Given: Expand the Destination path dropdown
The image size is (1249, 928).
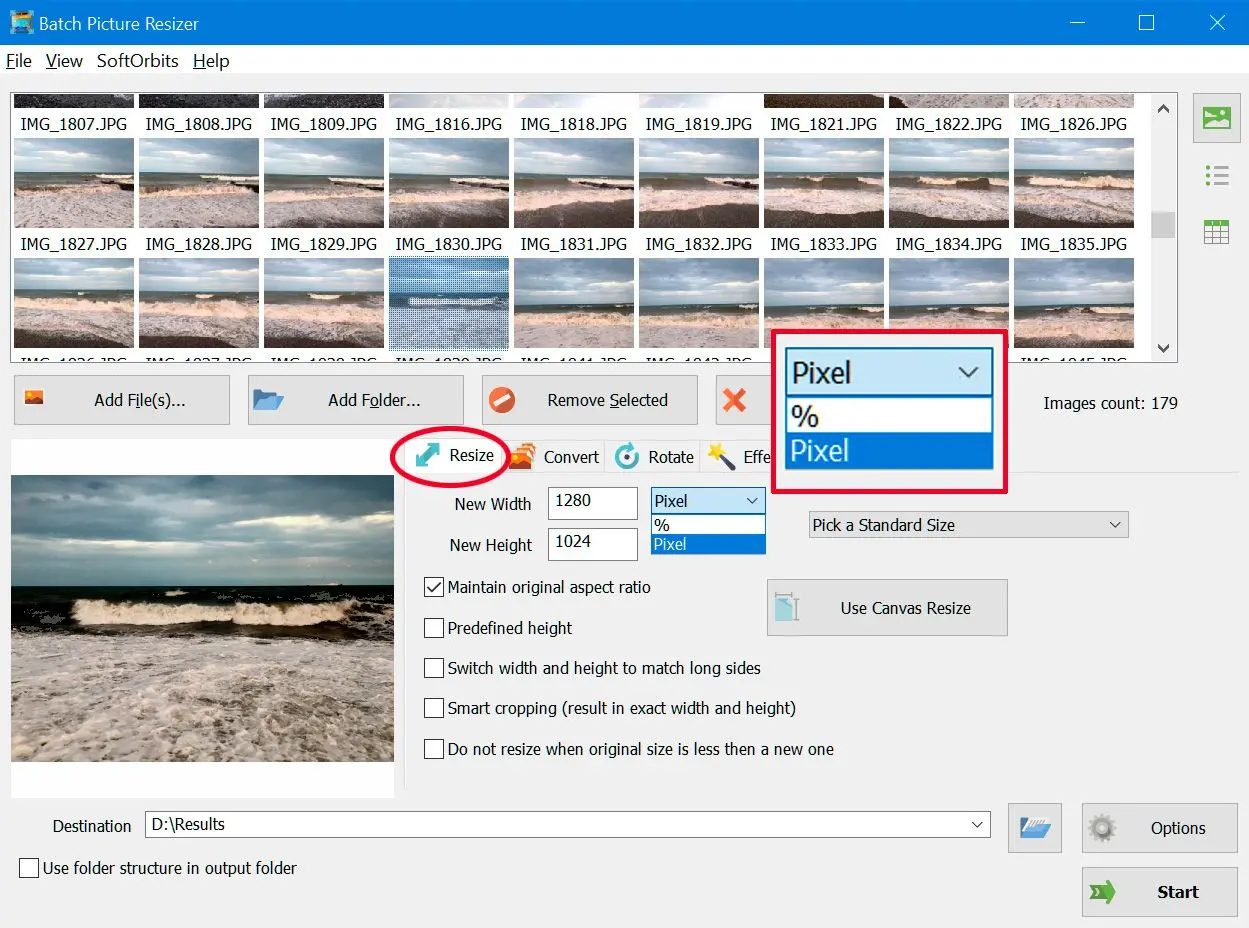Looking at the screenshot, I should pyautogui.click(x=977, y=825).
